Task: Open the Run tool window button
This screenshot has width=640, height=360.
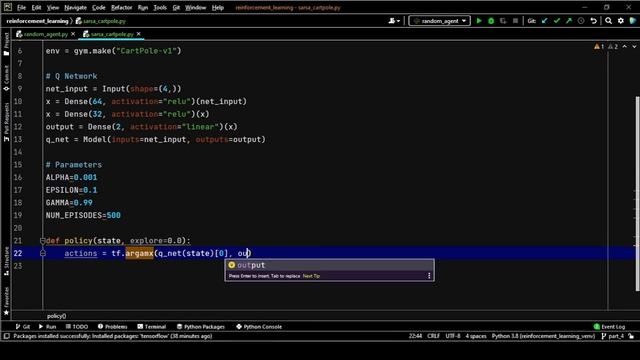Action: [47, 327]
